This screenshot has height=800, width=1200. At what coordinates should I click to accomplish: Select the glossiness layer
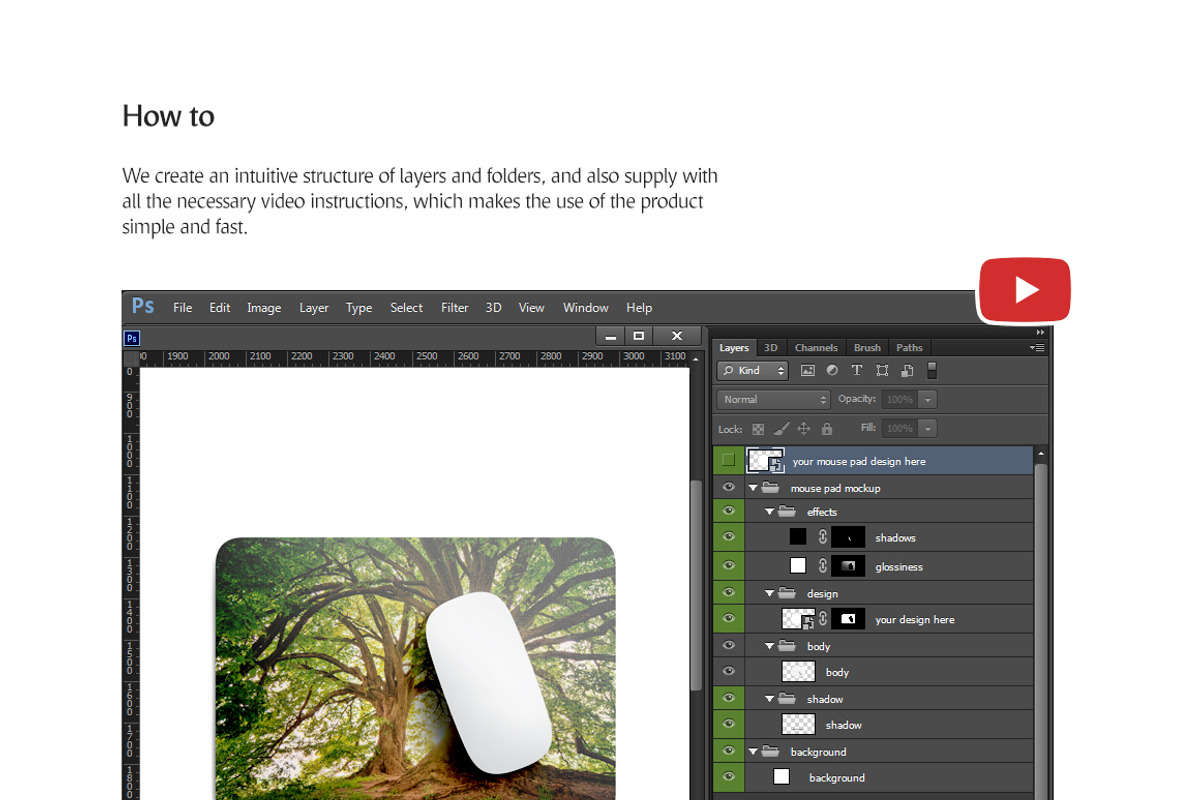point(898,567)
